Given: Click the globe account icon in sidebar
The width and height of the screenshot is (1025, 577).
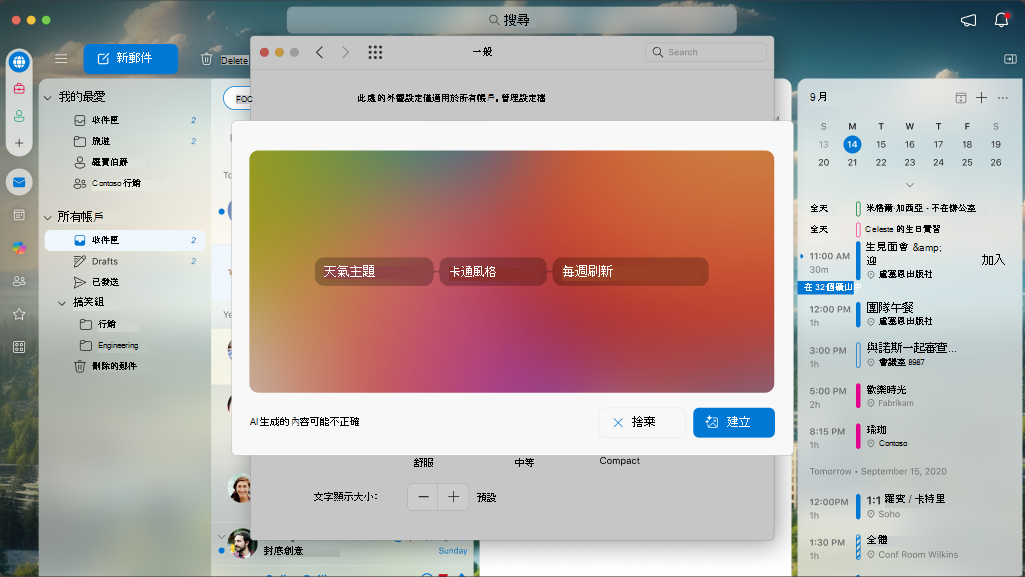Looking at the screenshot, I should pyautogui.click(x=19, y=62).
